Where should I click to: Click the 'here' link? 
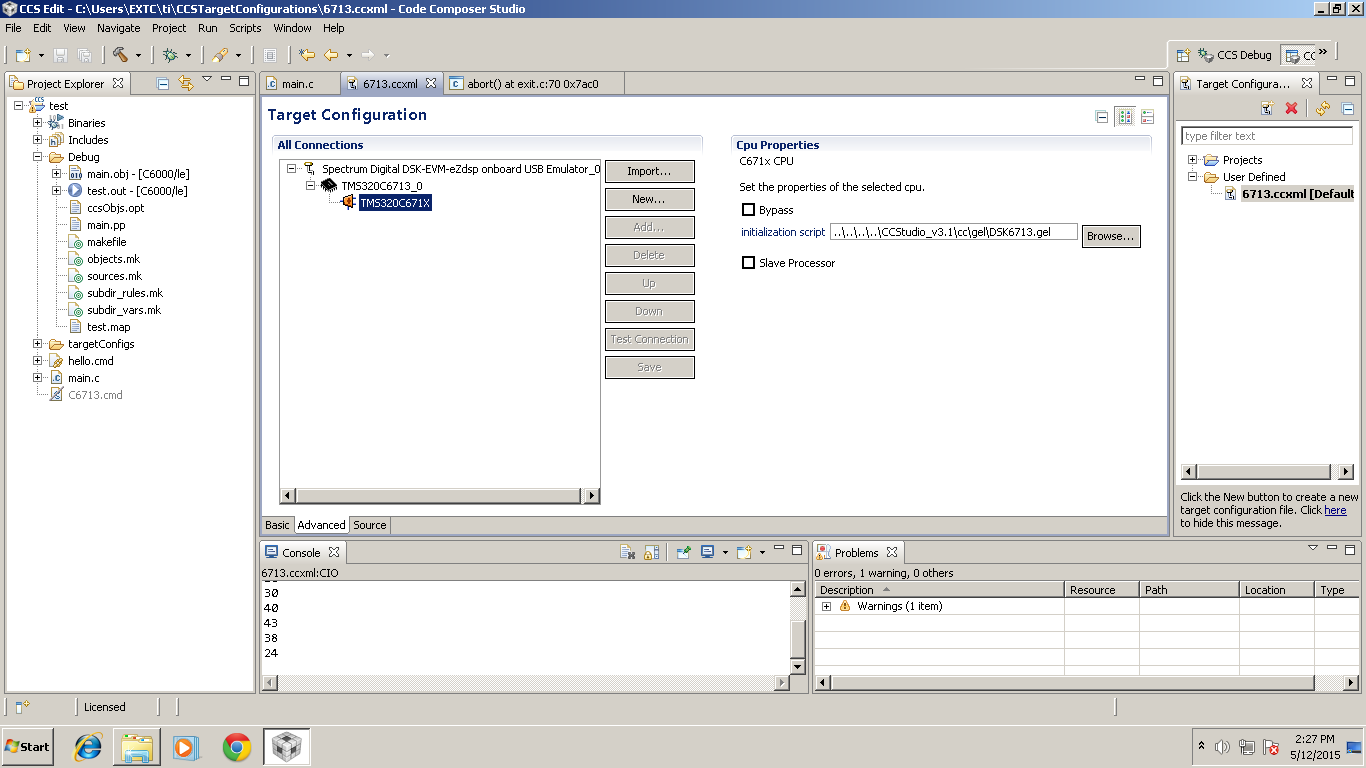(1335, 510)
